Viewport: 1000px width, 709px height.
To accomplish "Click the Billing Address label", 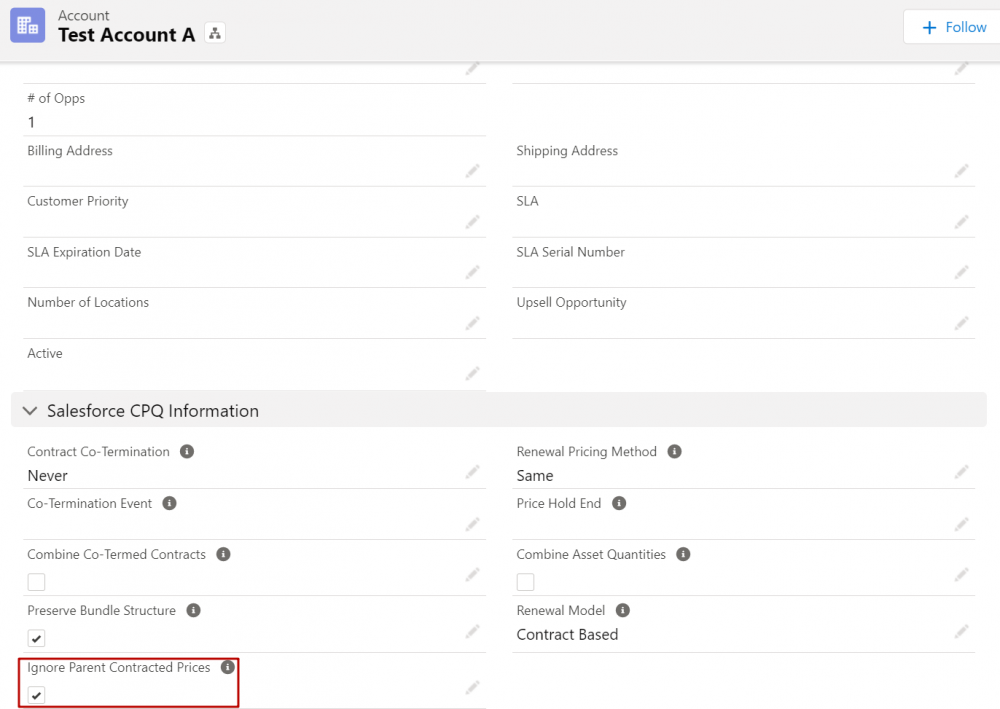I will click(70, 150).
